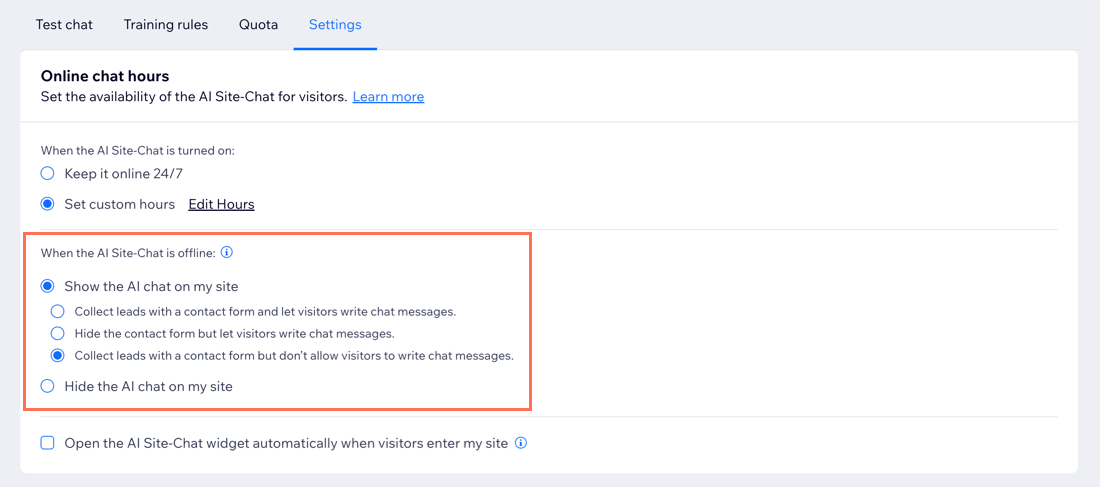
Task: Click the Online chat hours heading
Action: tap(105, 76)
